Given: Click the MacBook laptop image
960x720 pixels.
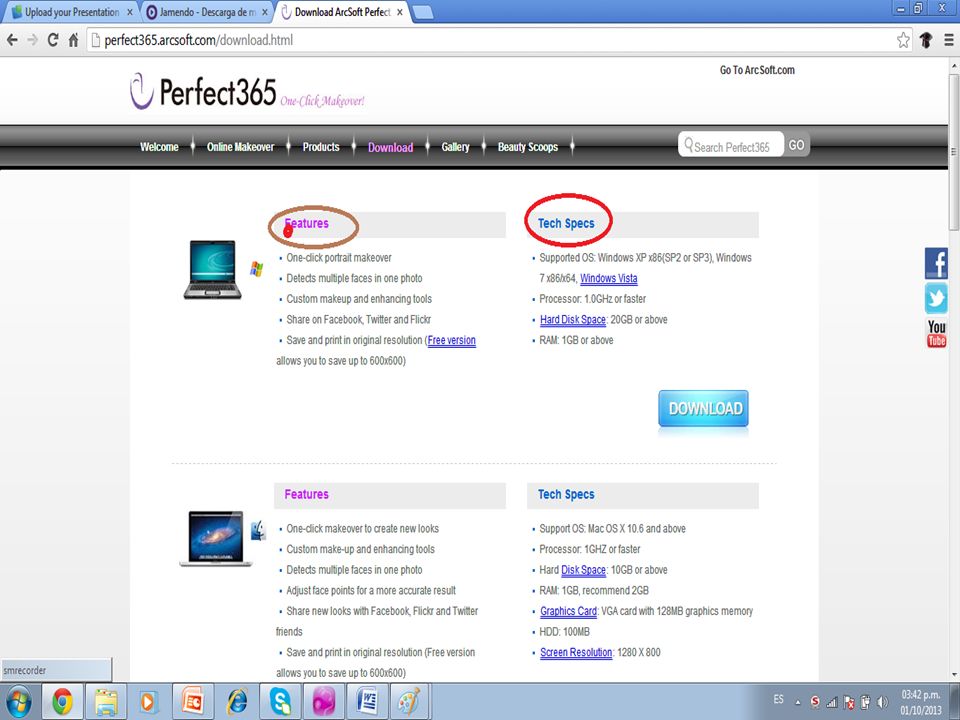Looking at the screenshot, I should tap(215, 539).
